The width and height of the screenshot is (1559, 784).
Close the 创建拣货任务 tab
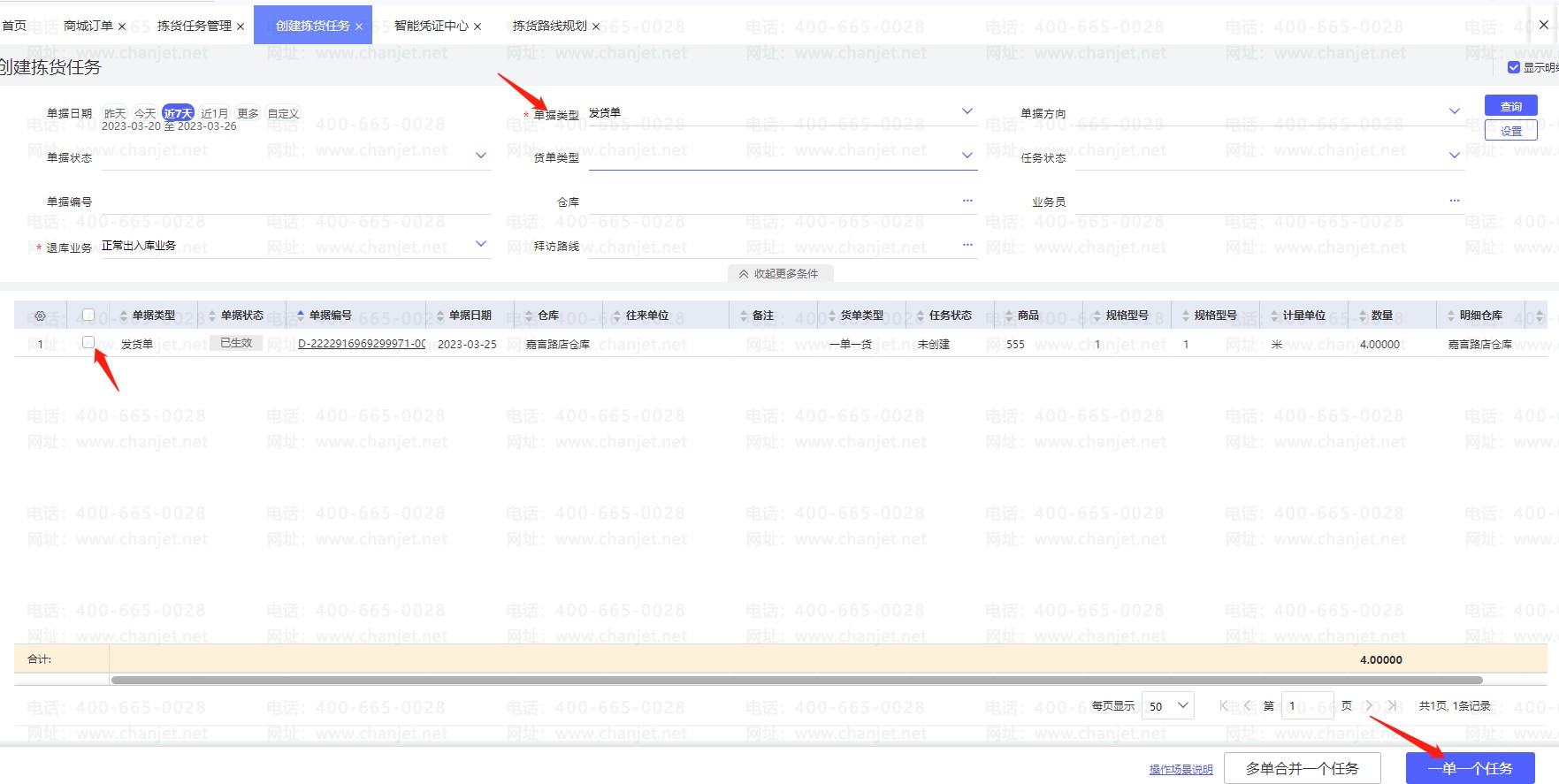pyautogui.click(x=359, y=27)
